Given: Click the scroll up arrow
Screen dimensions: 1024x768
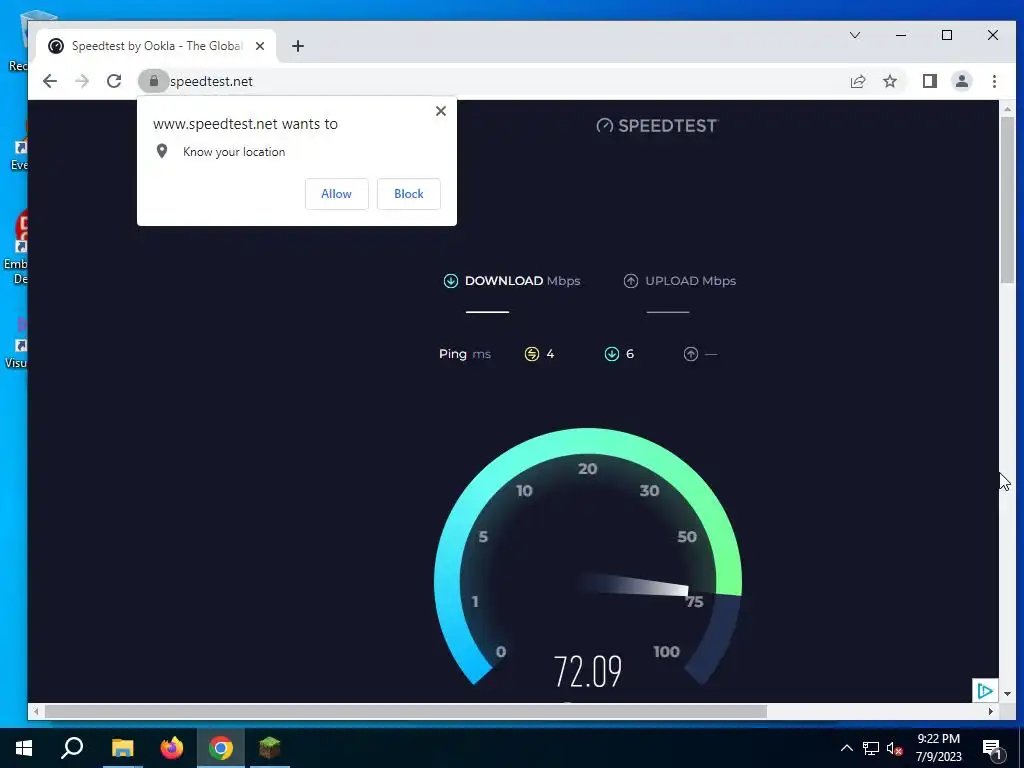Looking at the screenshot, I should coord(1008,109).
